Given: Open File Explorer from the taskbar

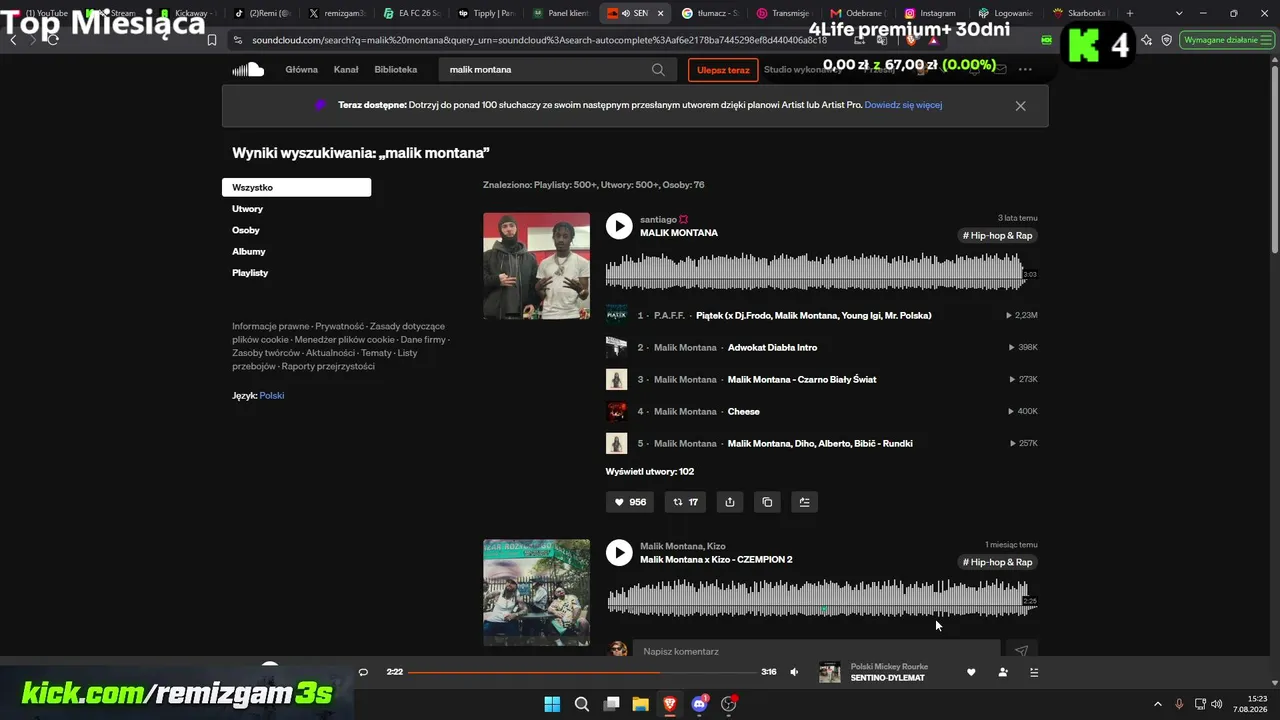Looking at the screenshot, I should (x=640, y=704).
